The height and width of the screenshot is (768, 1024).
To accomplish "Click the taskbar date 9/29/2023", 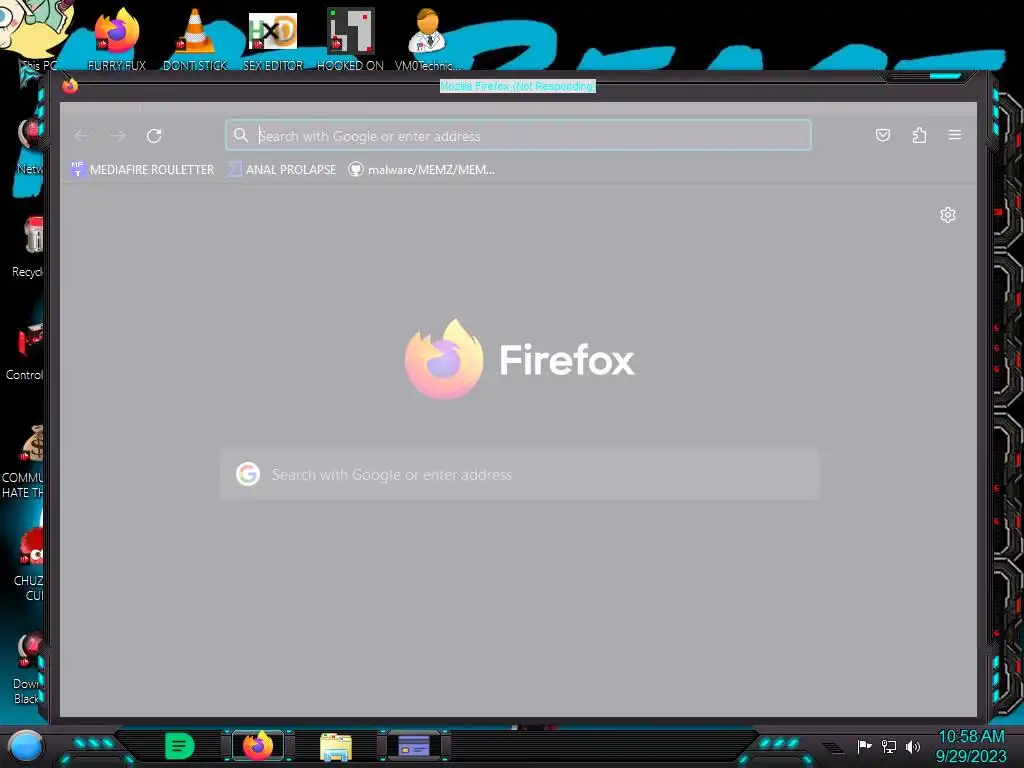I will (x=971, y=756).
